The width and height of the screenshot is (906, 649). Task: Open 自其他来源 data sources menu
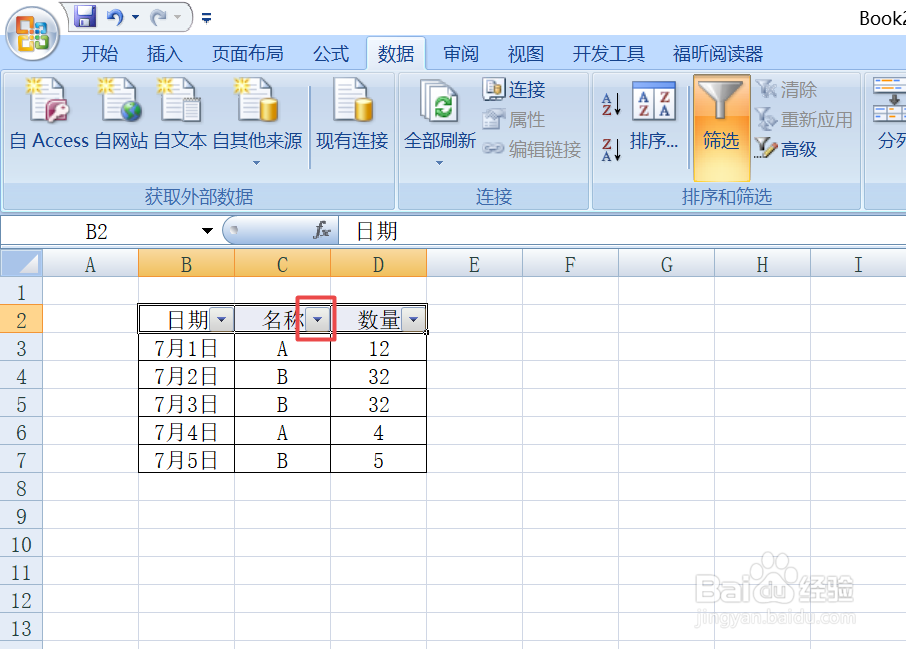point(257,121)
